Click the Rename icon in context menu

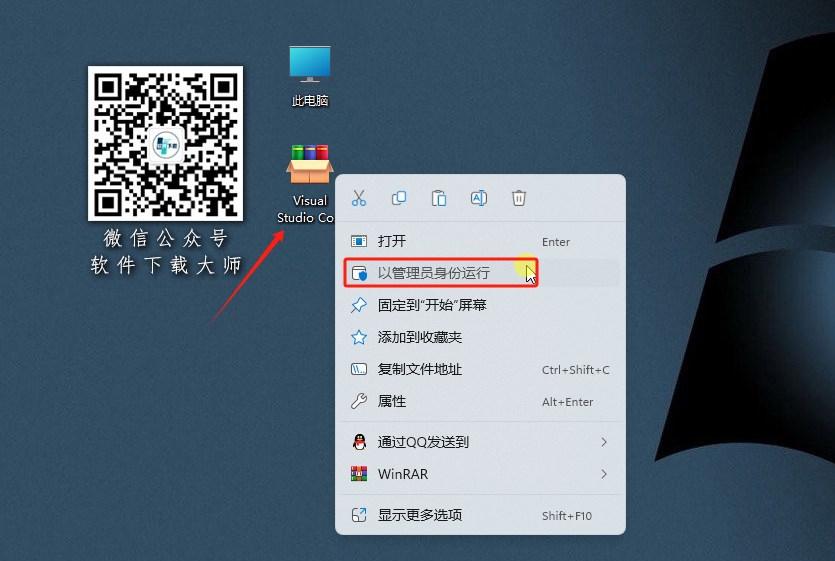click(x=479, y=198)
